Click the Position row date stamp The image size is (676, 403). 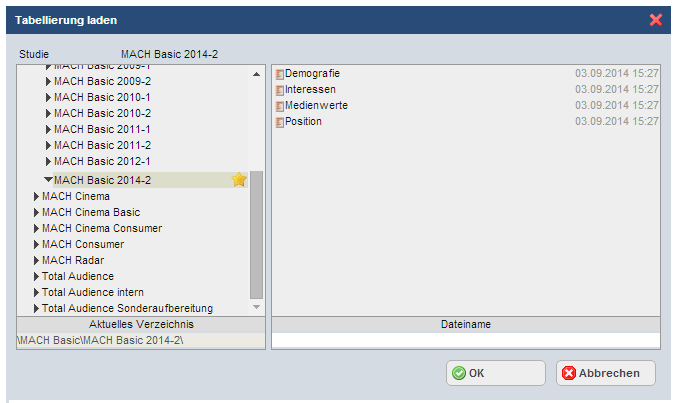click(x=617, y=122)
